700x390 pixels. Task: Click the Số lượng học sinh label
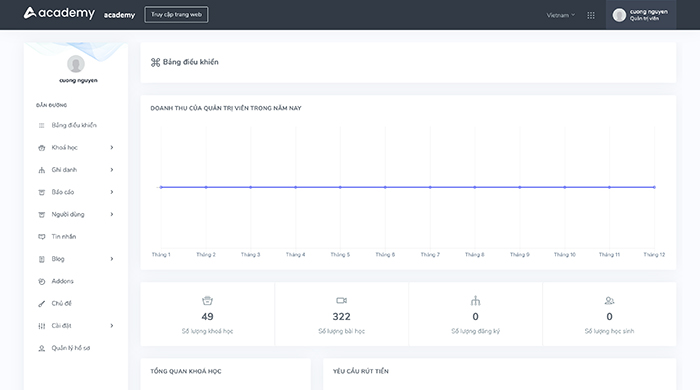tap(609, 331)
